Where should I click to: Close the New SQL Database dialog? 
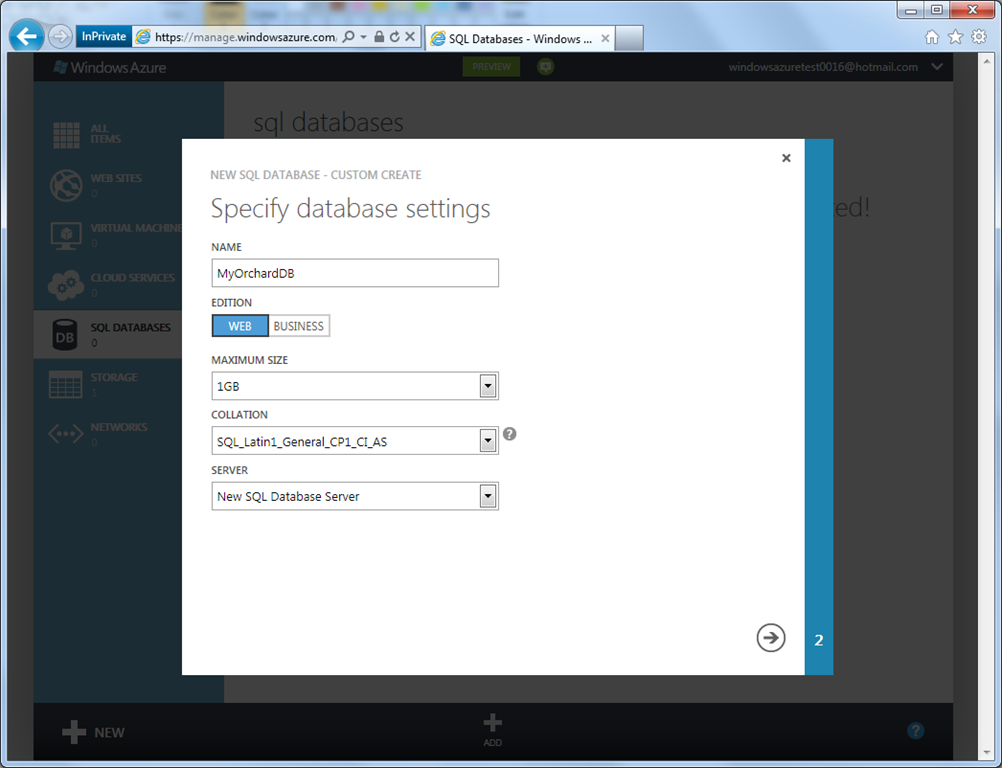[786, 158]
